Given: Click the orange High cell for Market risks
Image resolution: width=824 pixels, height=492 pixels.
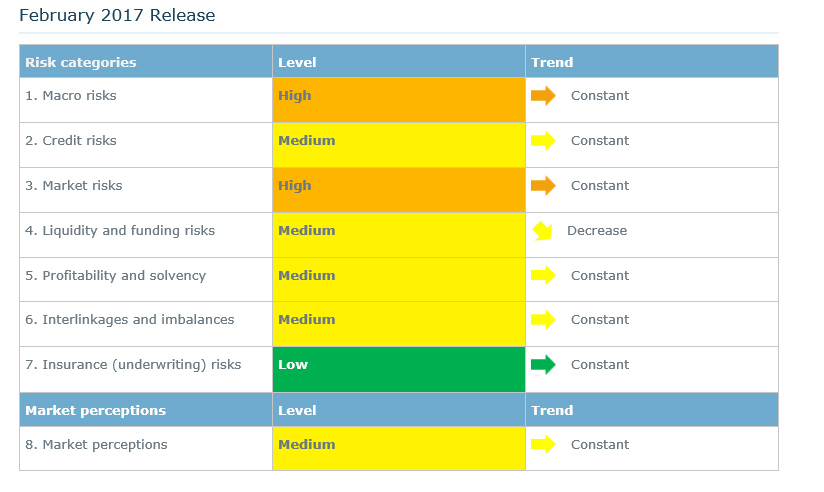Looking at the screenshot, I should click(398, 190).
